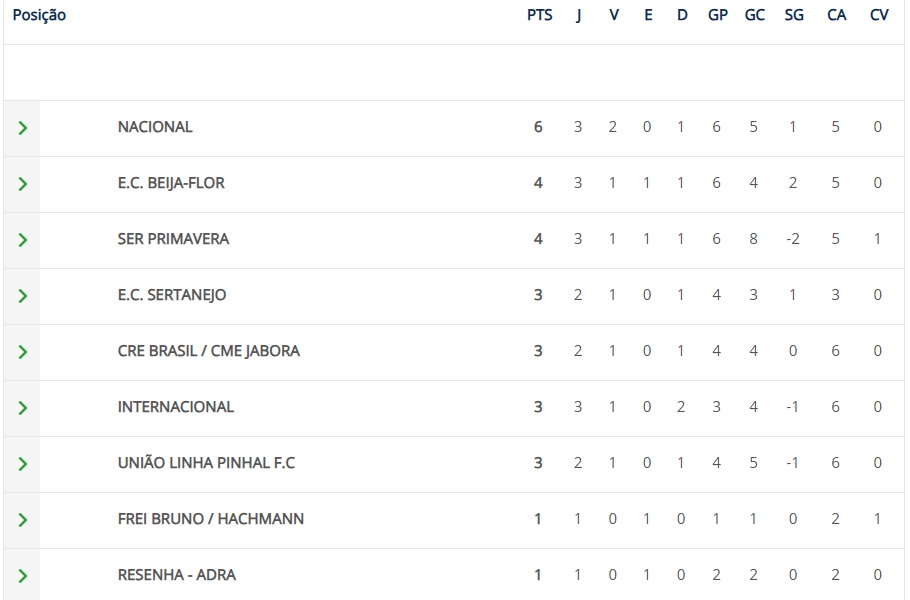The width and height of the screenshot is (910, 600).
Task: Open the NACIONAL team name
Action: [155, 127]
